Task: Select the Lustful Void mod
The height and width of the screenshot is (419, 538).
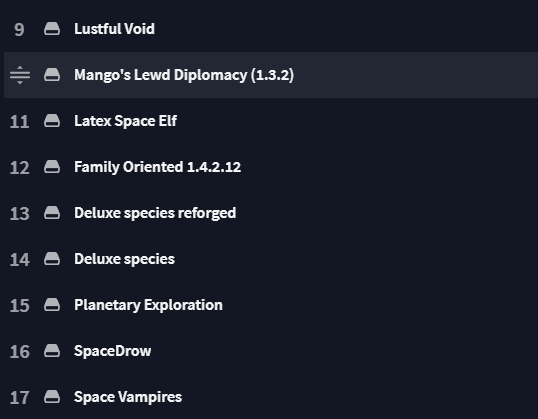Action: coord(114,29)
